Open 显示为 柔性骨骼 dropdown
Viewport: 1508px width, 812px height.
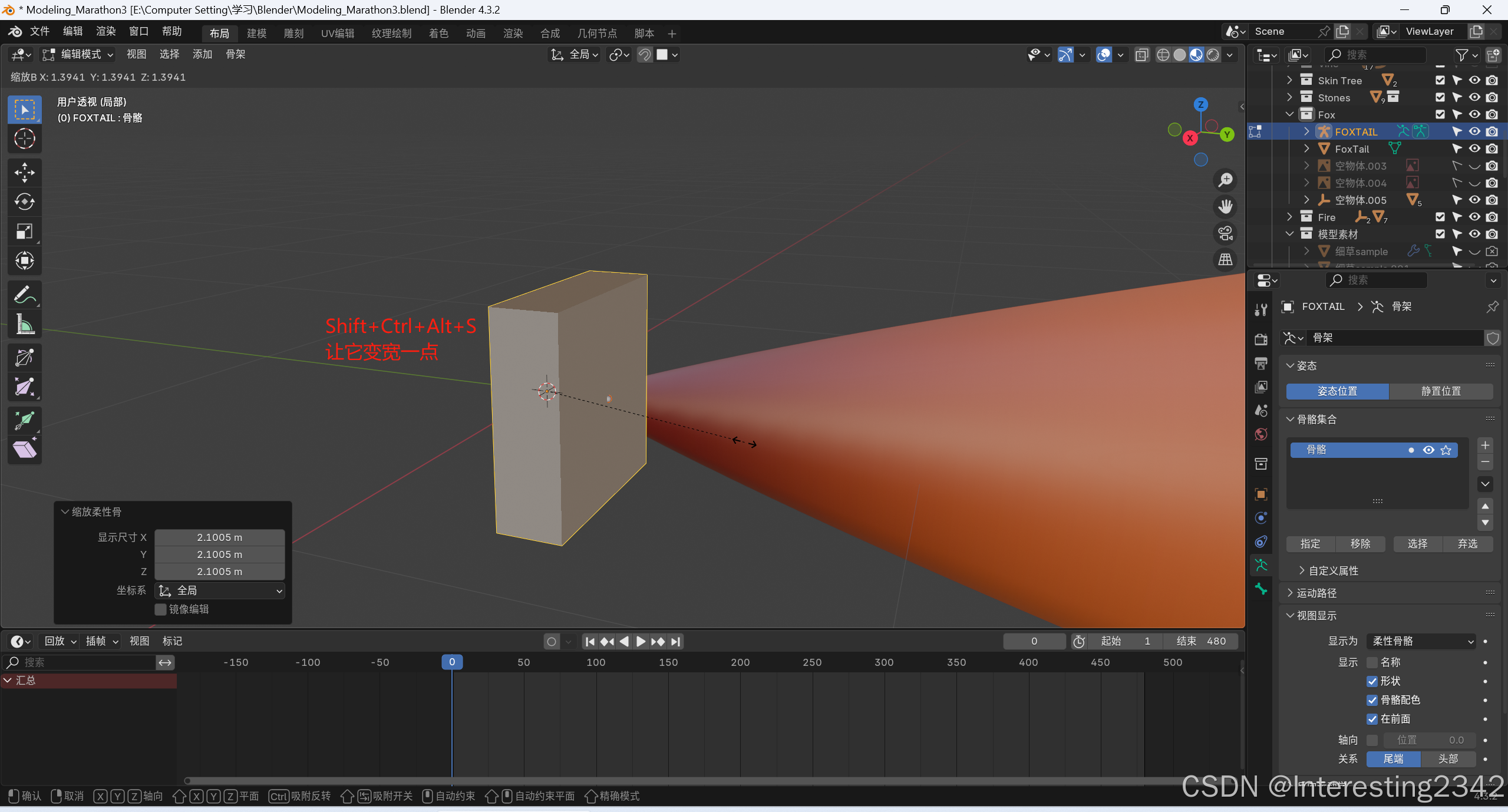pyautogui.click(x=1421, y=641)
